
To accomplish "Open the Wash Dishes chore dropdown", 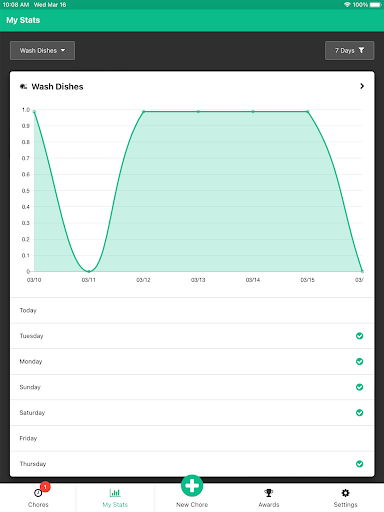I will coord(42,51).
